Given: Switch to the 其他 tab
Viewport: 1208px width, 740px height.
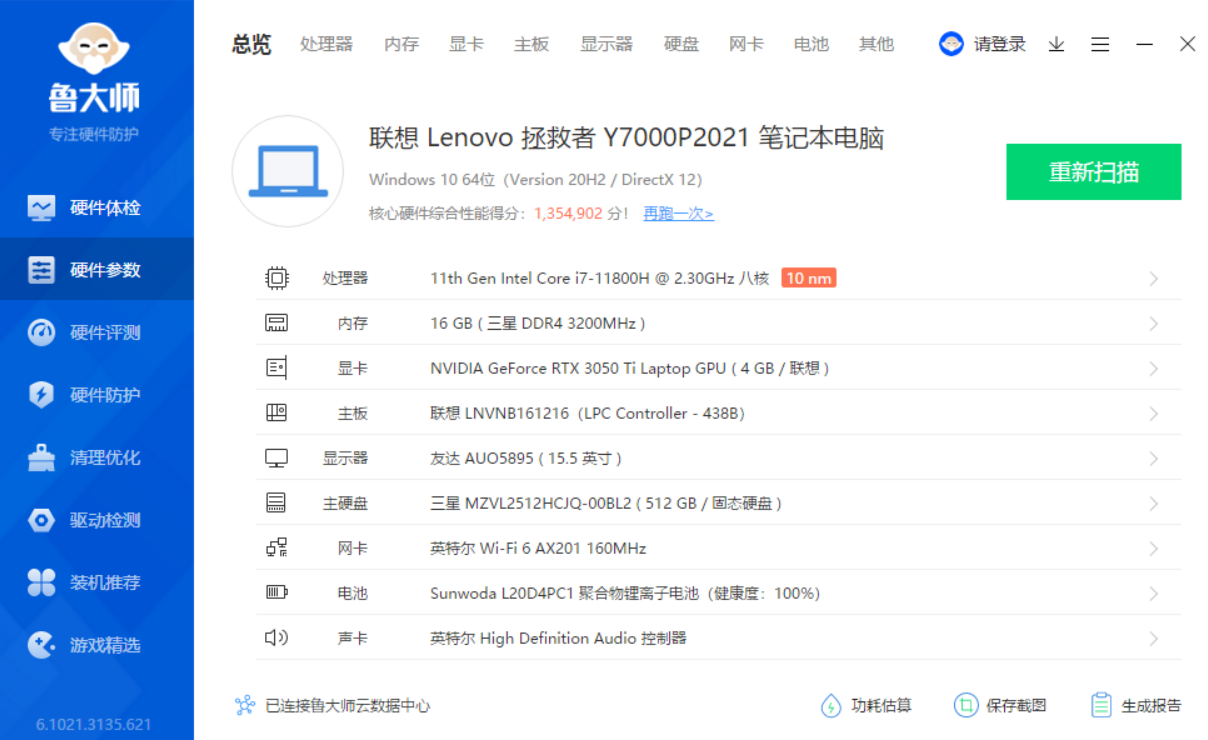Looking at the screenshot, I should point(876,44).
